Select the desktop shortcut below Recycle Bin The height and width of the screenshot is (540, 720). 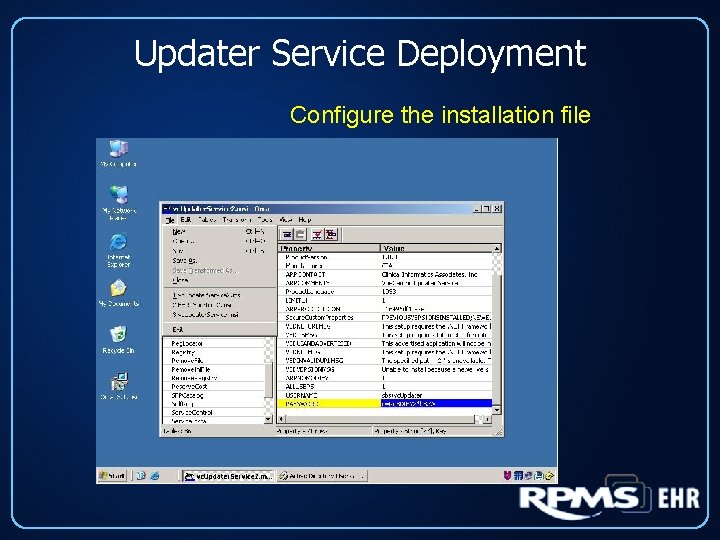[118, 386]
